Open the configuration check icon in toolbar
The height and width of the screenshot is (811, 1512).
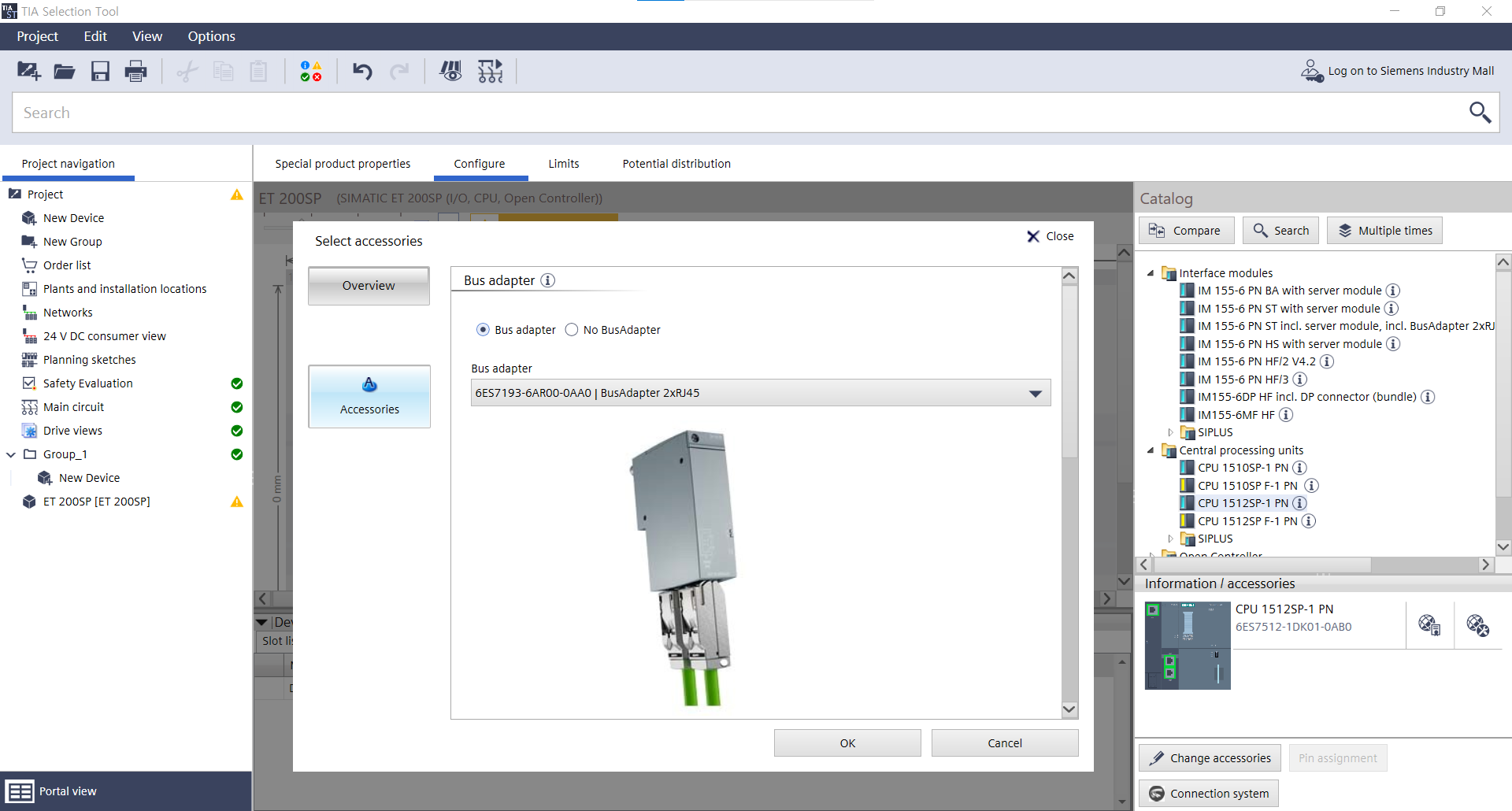click(x=450, y=72)
